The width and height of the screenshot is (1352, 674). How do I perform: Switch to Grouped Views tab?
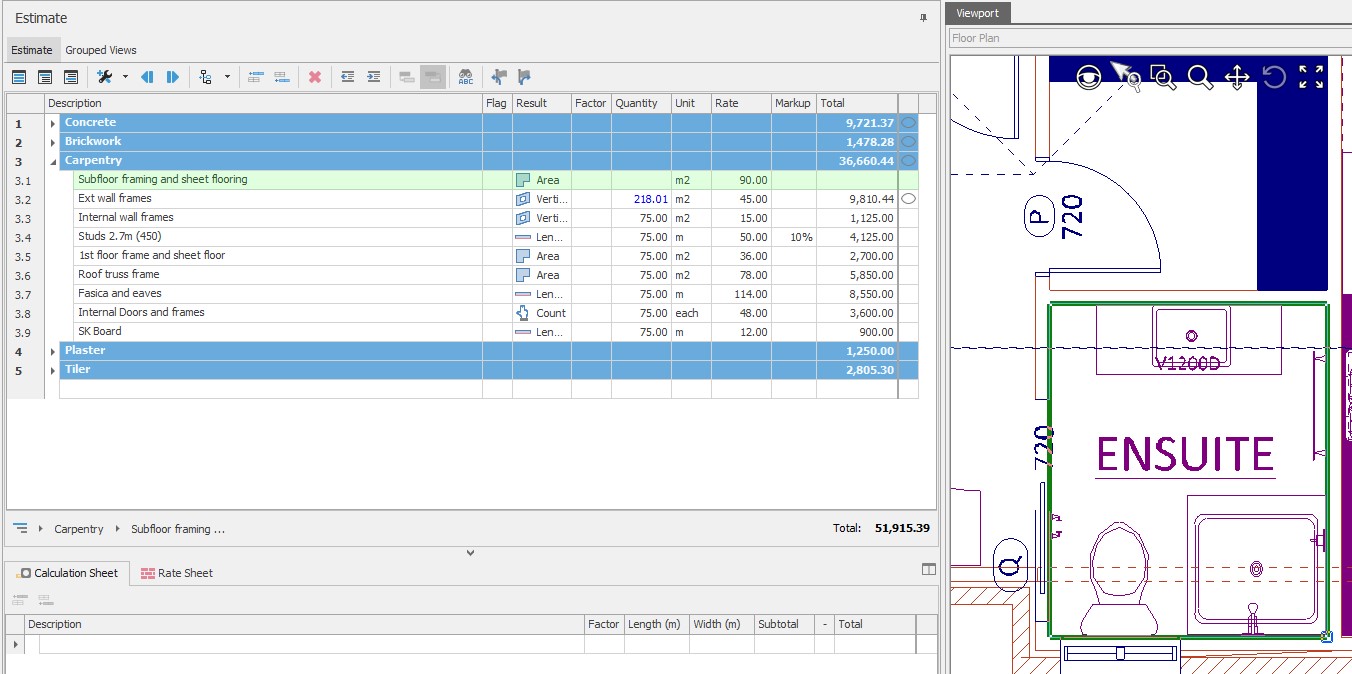(x=101, y=50)
